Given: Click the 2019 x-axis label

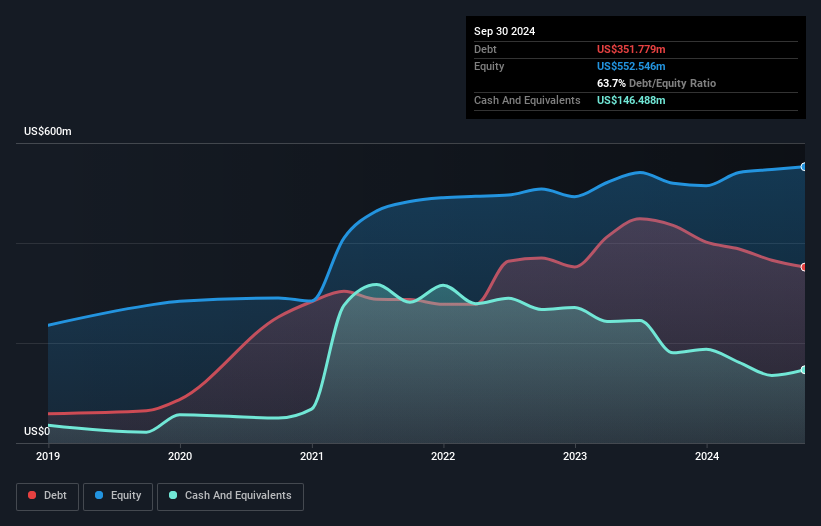Looking at the screenshot, I should (48, 456).
